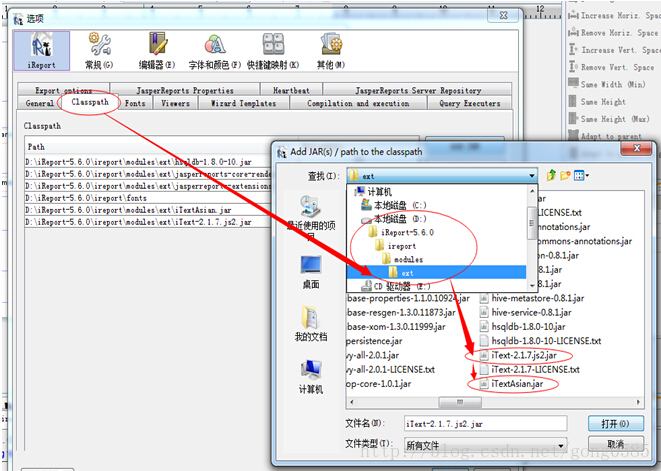Select 本地磁盘 (C:) in location list
Image resolution: width=661 pixels, height=471 pixels.
[x=436, y=205]
